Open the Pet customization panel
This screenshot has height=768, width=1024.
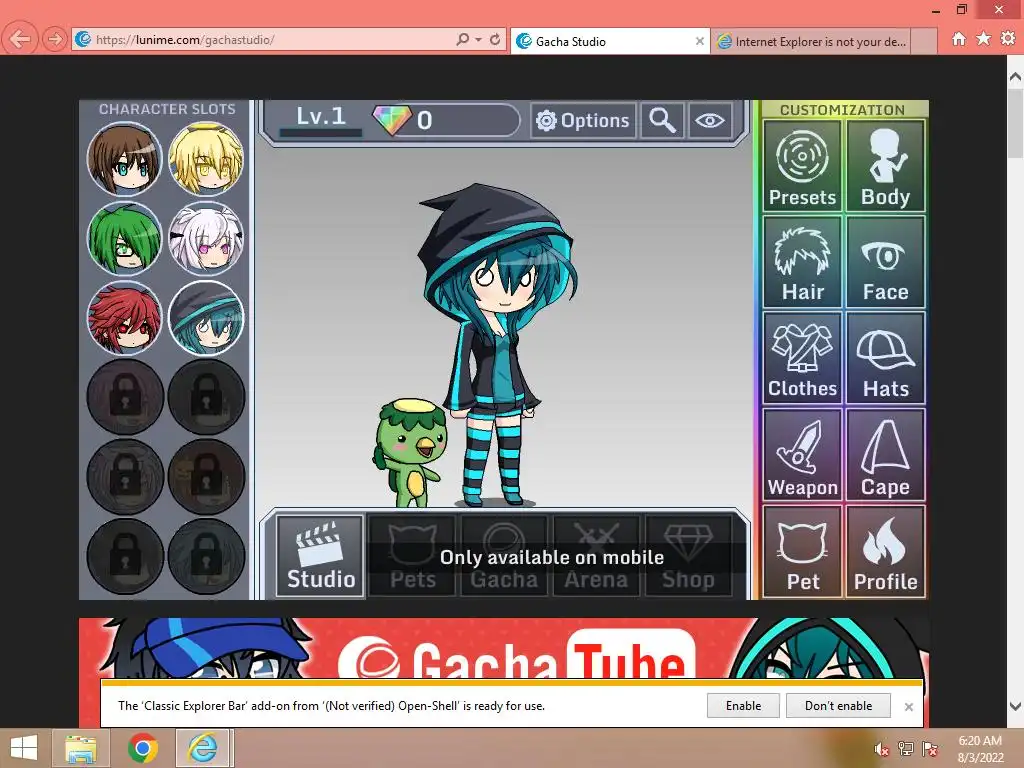pos(802,551)
